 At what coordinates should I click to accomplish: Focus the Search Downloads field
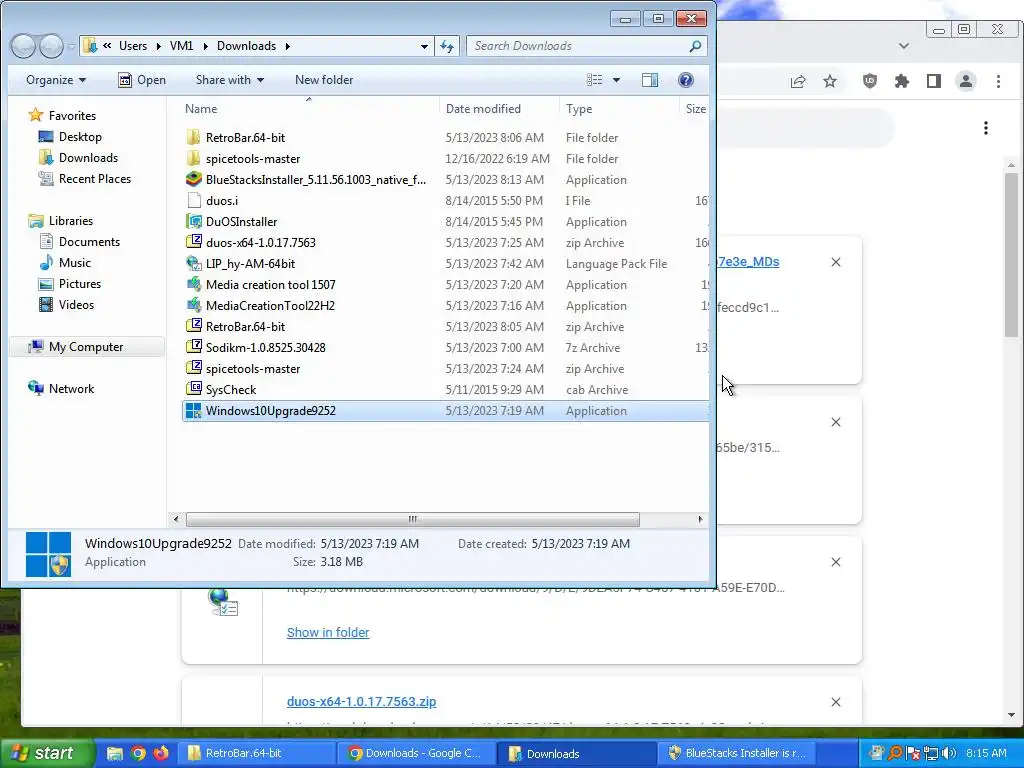click(578, 46)
